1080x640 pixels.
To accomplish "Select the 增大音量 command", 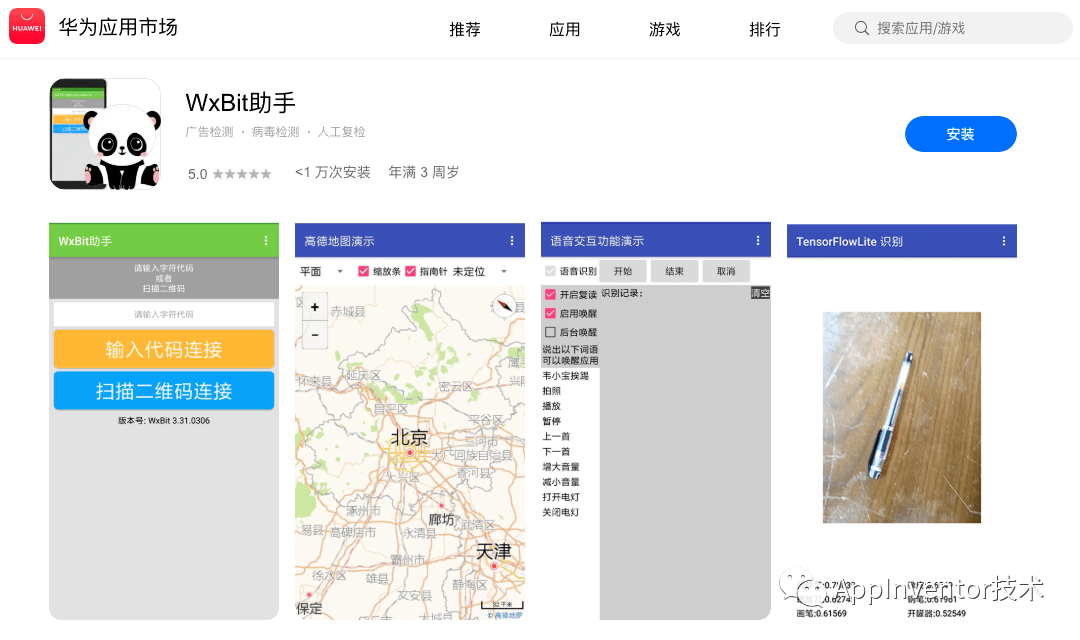I will coord(561,467).
